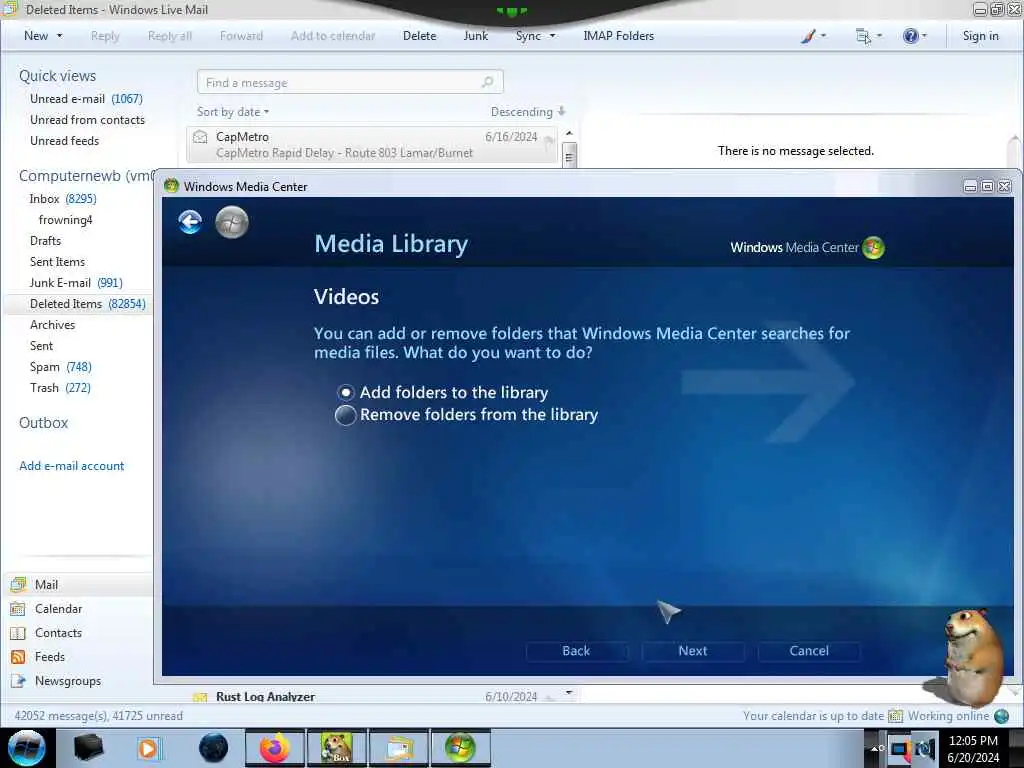Viewport: 1024px width, 768px height.
Task: Click the hamster Box taskbar icon
Action: point(336,748)
